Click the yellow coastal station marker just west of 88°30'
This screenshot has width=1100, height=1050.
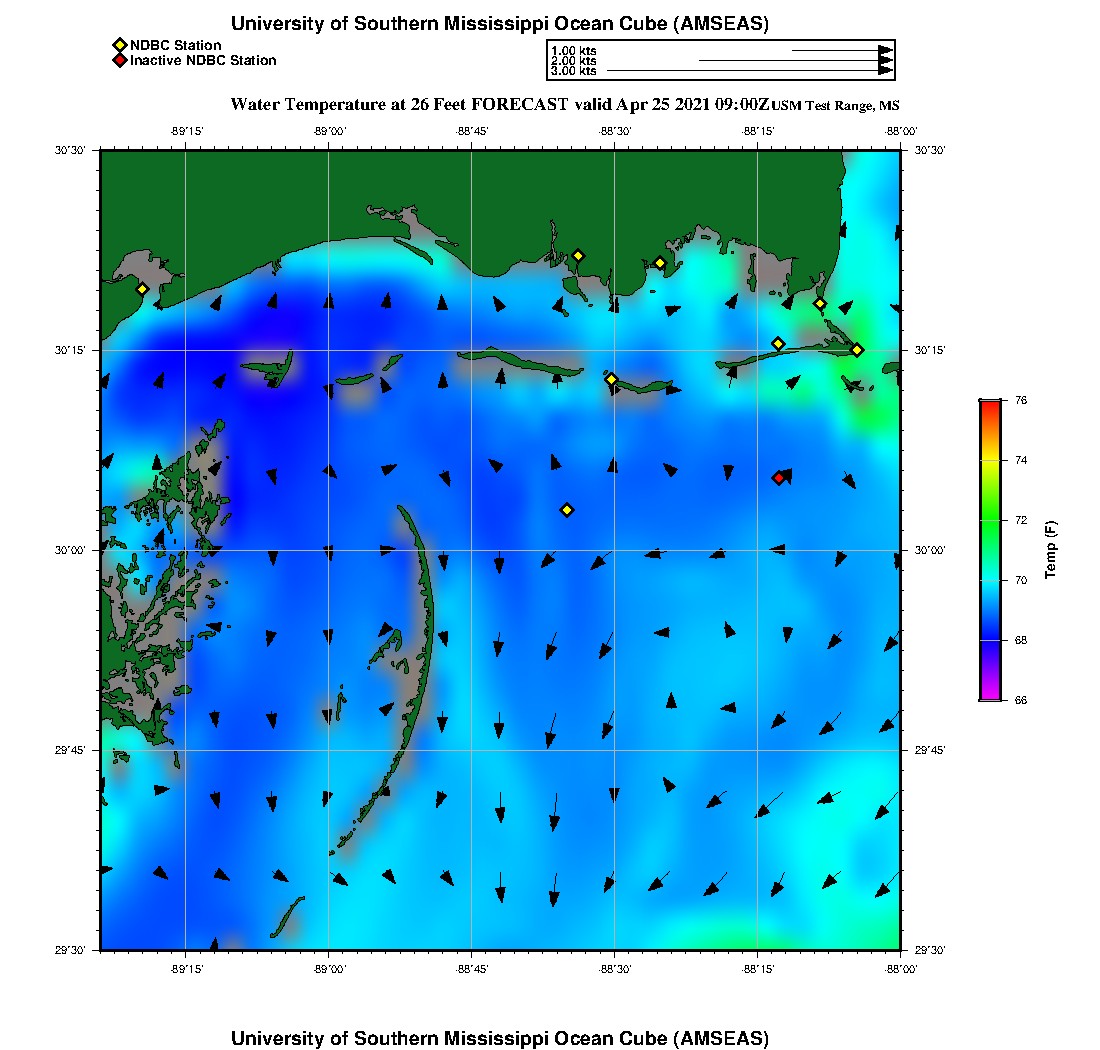577,256
